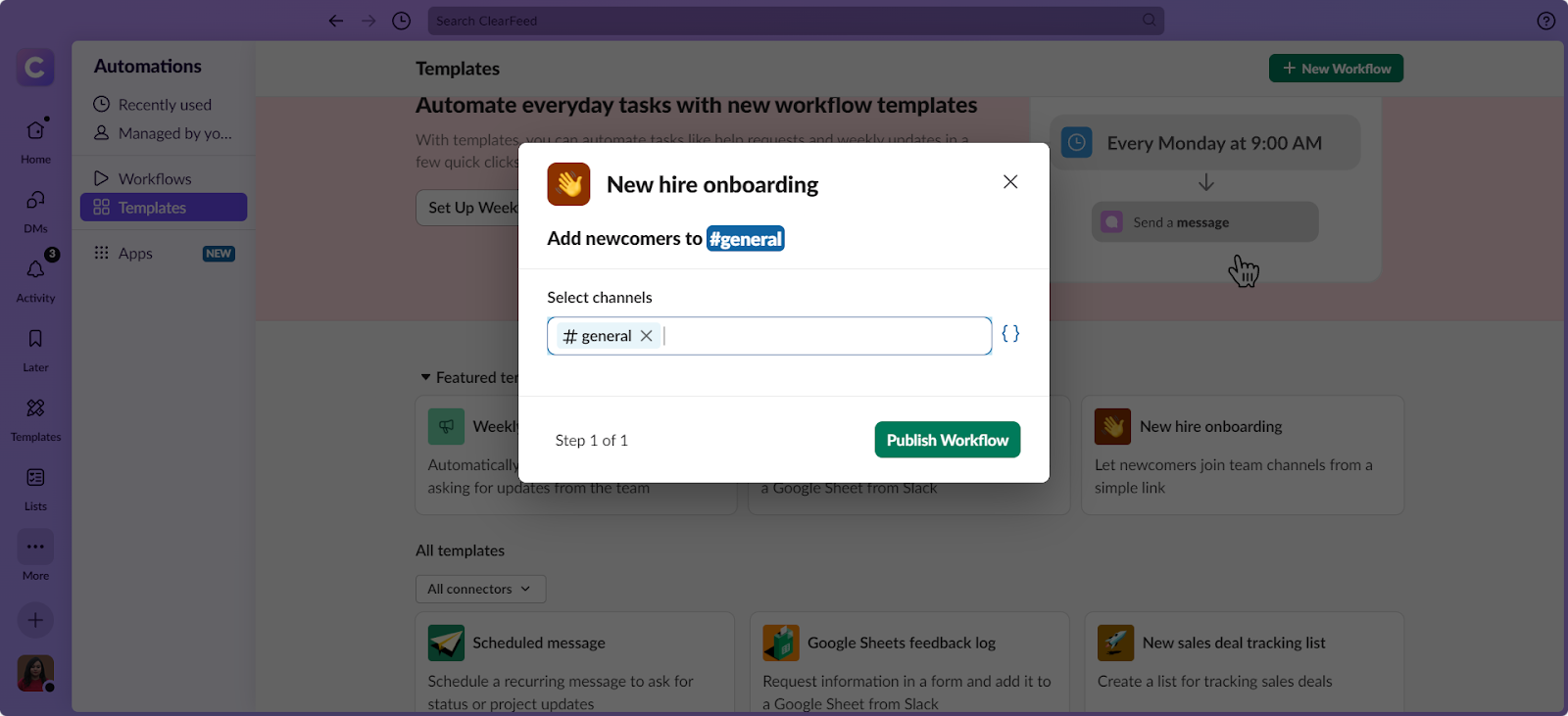
Task: Click the All templates heading
Action: [460, 550]
